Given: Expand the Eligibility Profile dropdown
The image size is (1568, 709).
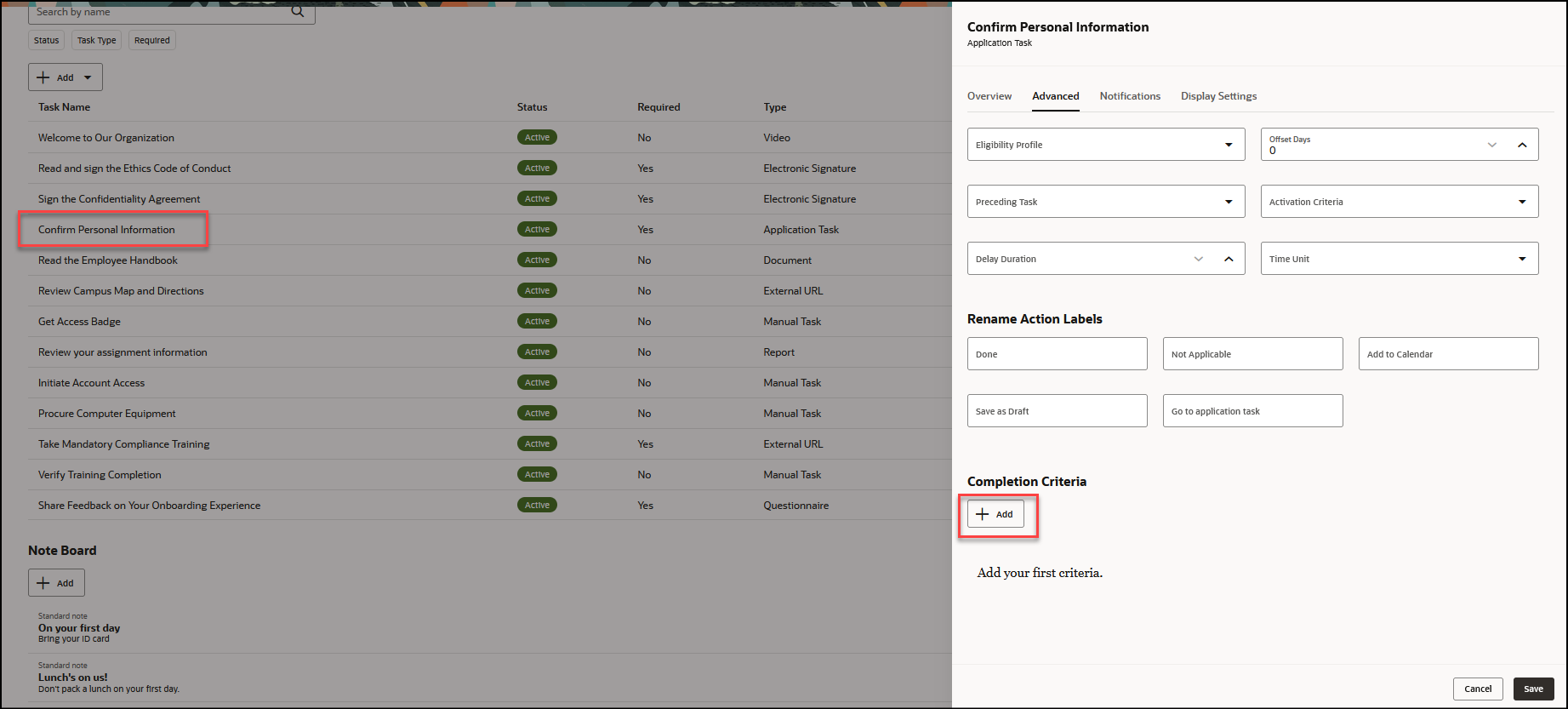Looking at the screenshot, I should coord(1229,145).
